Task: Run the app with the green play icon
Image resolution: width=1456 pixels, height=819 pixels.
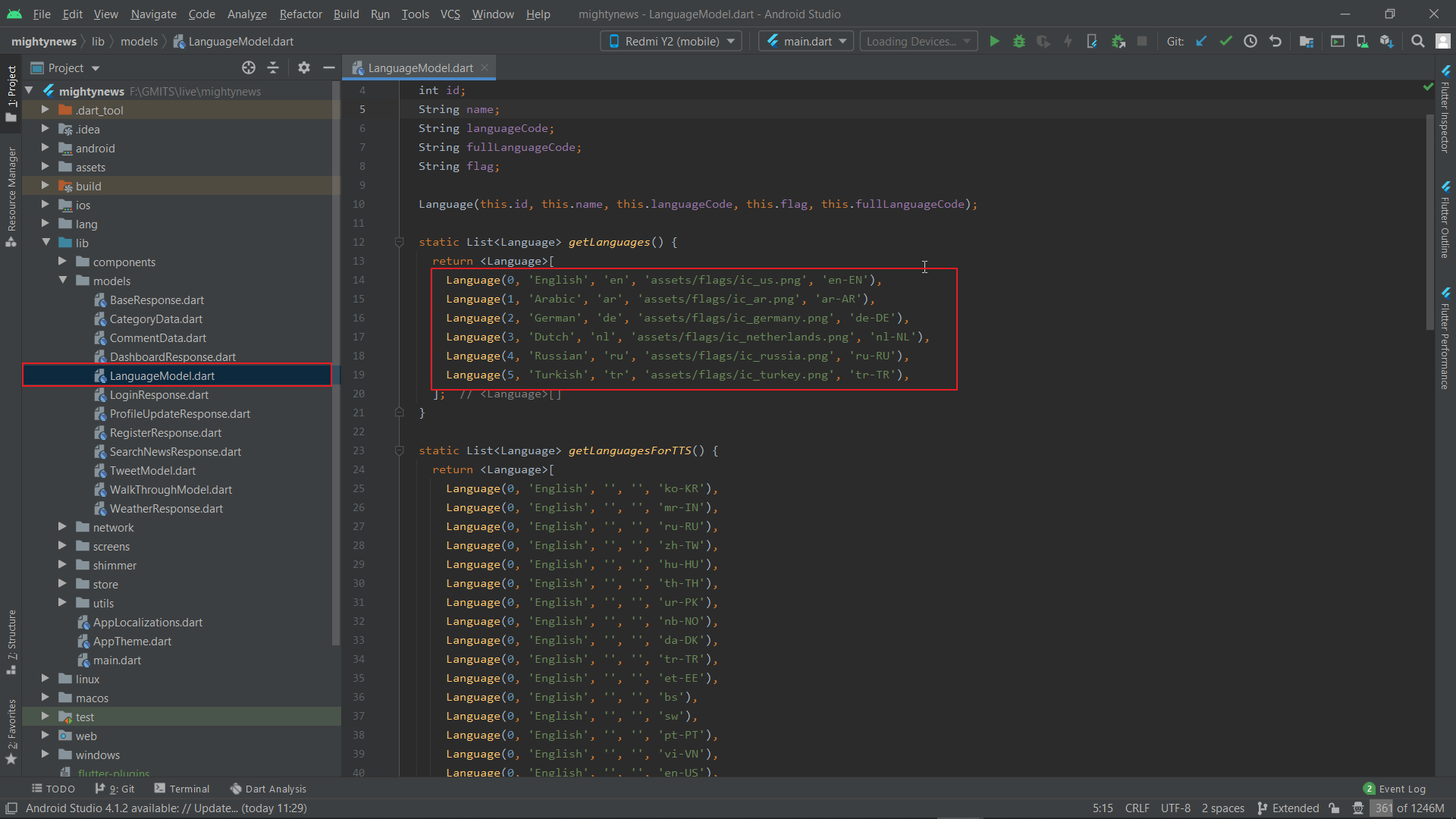Action: pos(994,42)
